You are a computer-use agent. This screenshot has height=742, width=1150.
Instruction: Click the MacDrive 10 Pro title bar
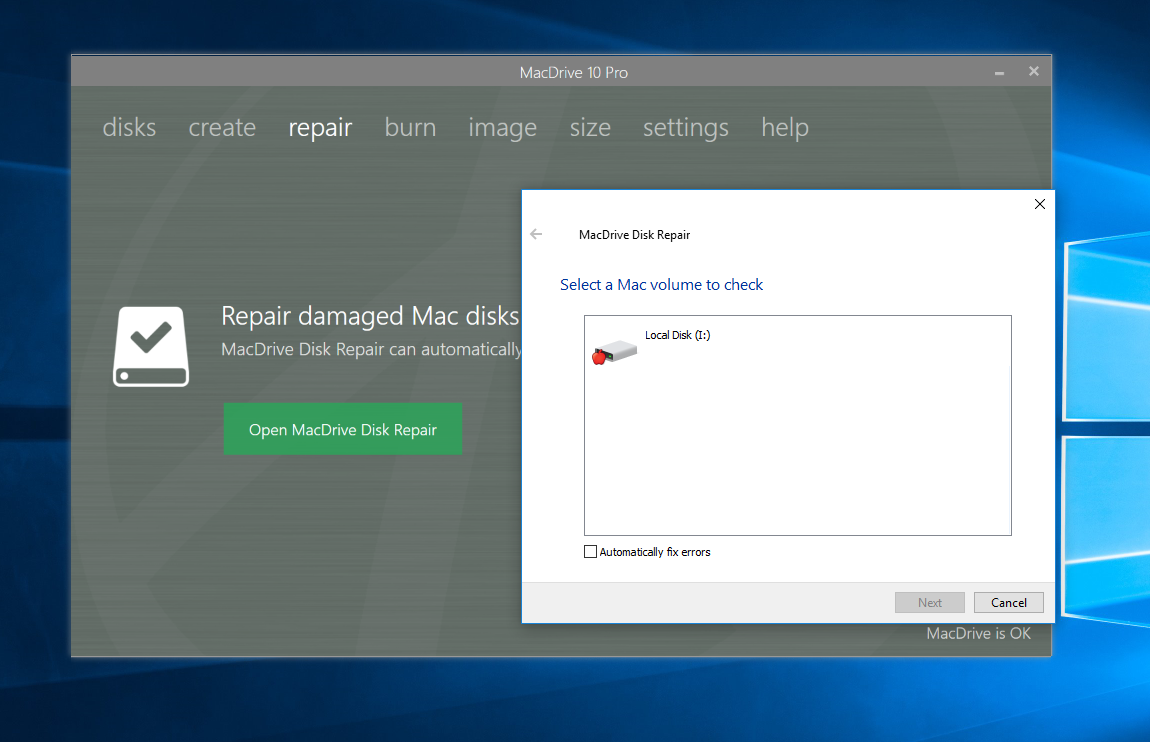tap(573, 72)
